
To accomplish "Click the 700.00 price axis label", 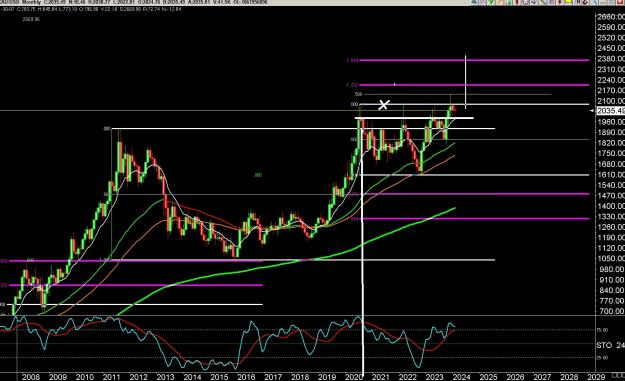I will tap(611, 311).
